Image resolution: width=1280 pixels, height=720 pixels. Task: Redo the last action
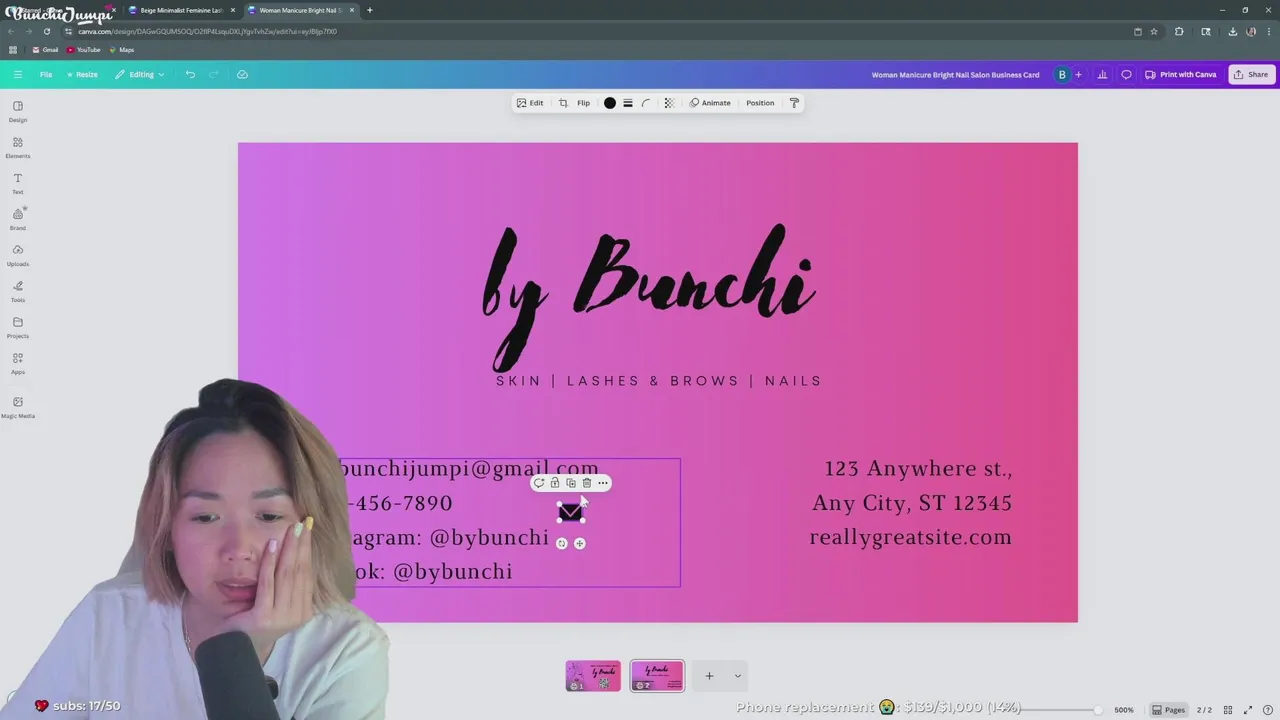point(213,74)
